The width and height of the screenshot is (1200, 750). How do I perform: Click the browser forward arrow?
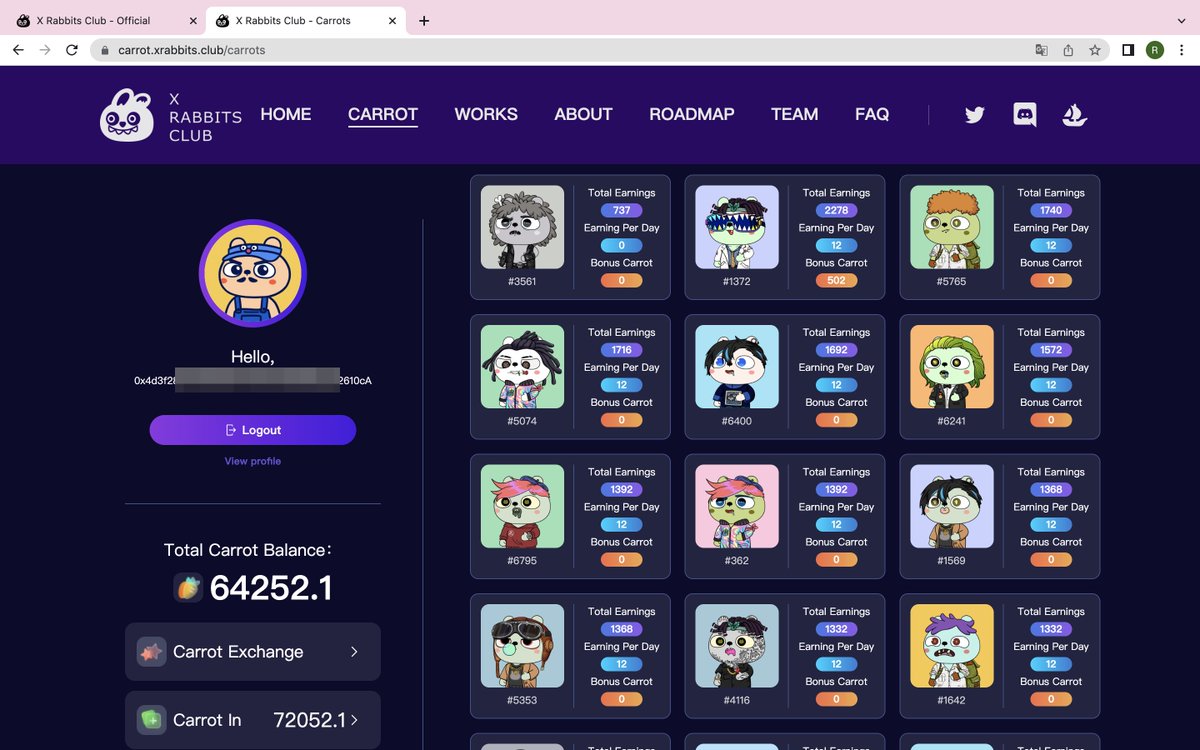click(45, 50)
